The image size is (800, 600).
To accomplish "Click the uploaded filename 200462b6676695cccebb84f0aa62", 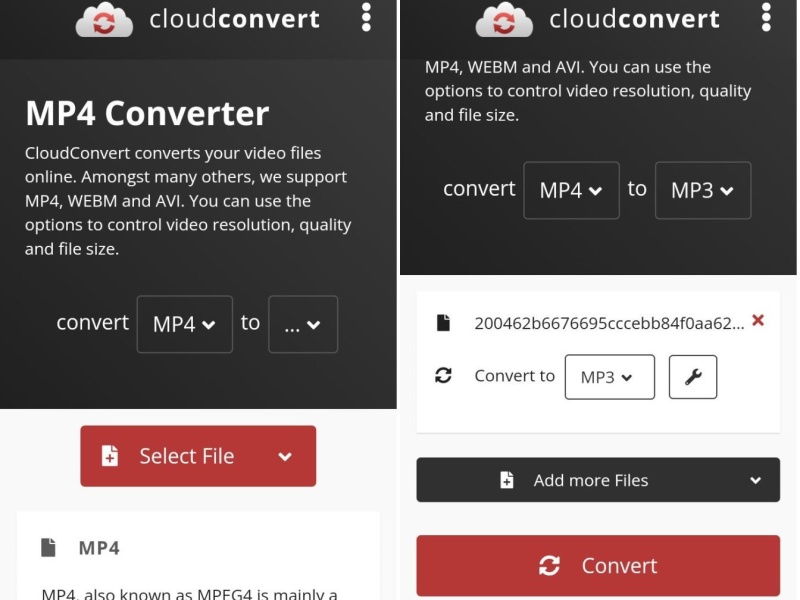I will point(609,322).
